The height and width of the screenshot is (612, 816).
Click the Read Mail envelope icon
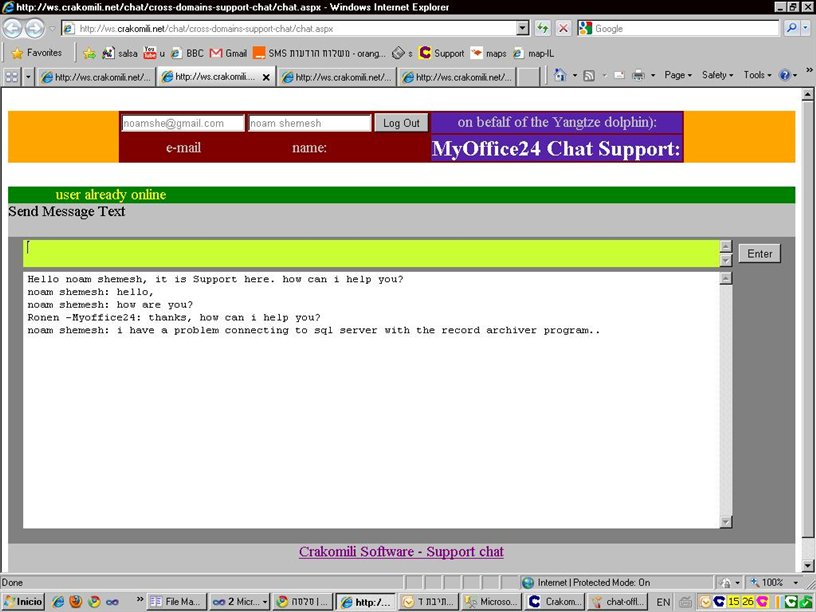(x=619, y=75)
